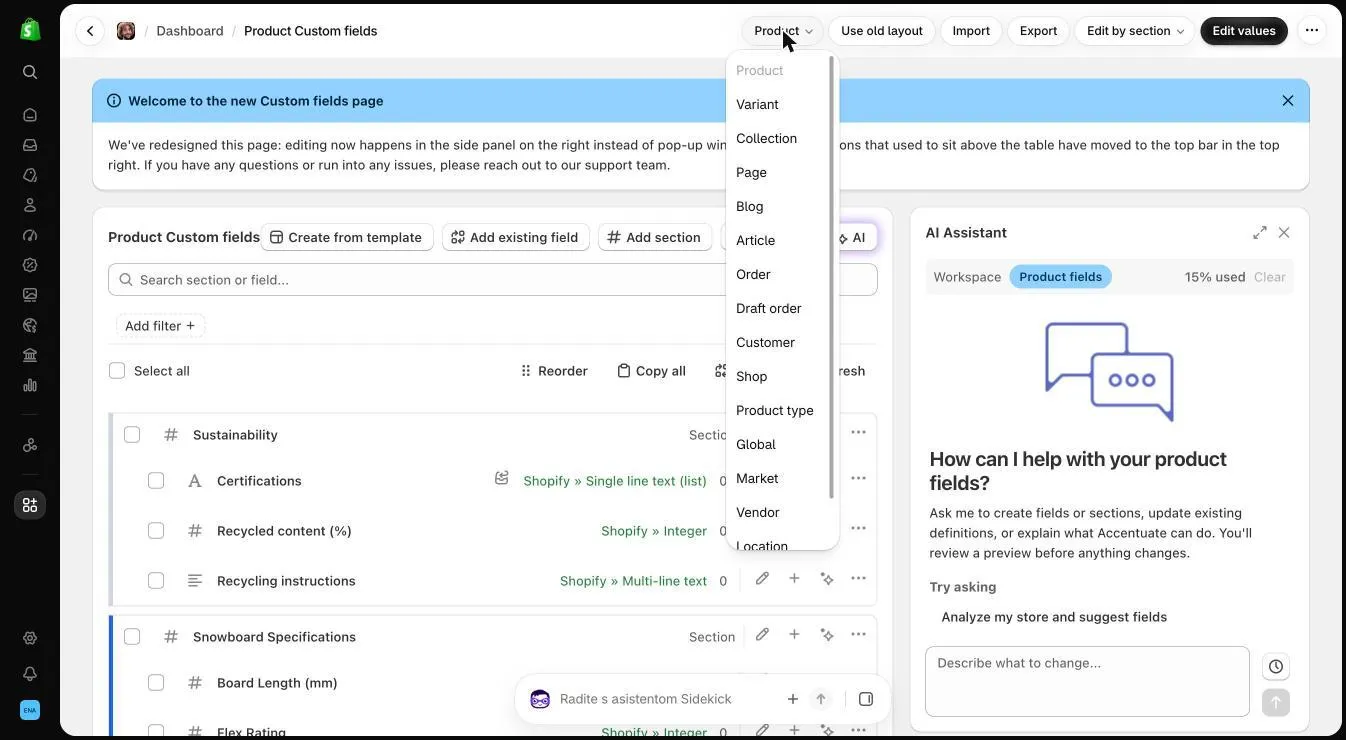This screenshot has width=1346, height=740.
Task: Open the more options menu for Recycled content (%)
Action: pyautogui.click(x=858, y=528)
